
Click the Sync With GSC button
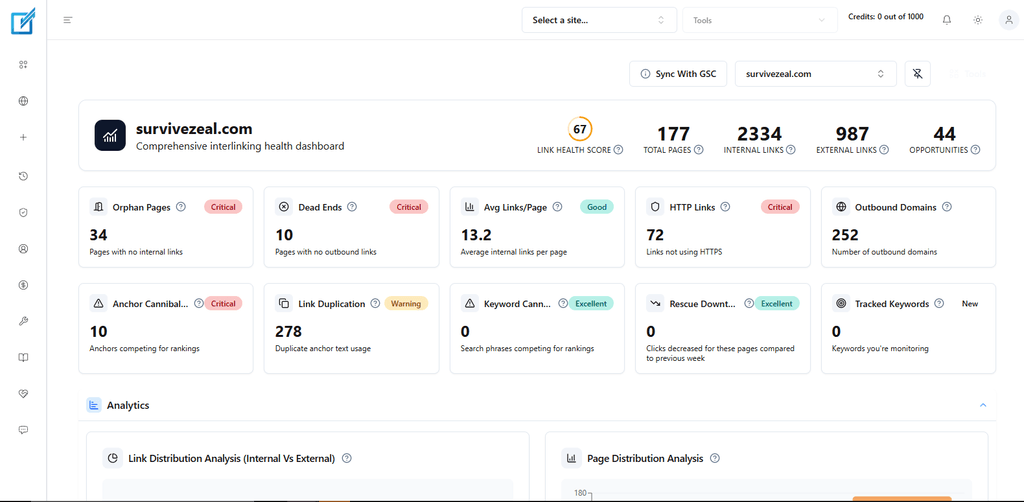678,74
